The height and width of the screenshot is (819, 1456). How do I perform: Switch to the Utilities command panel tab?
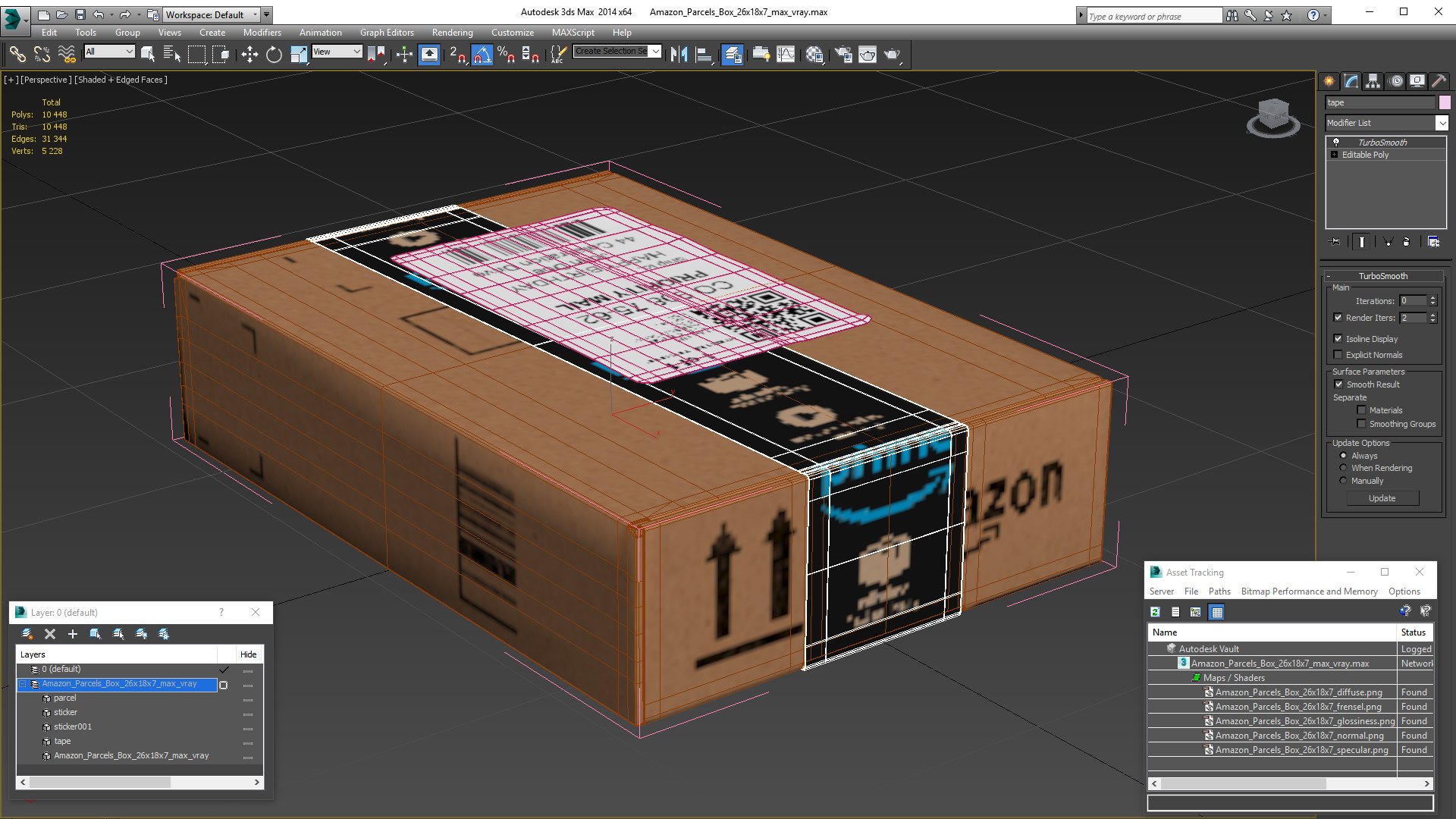pos(1439,81)
